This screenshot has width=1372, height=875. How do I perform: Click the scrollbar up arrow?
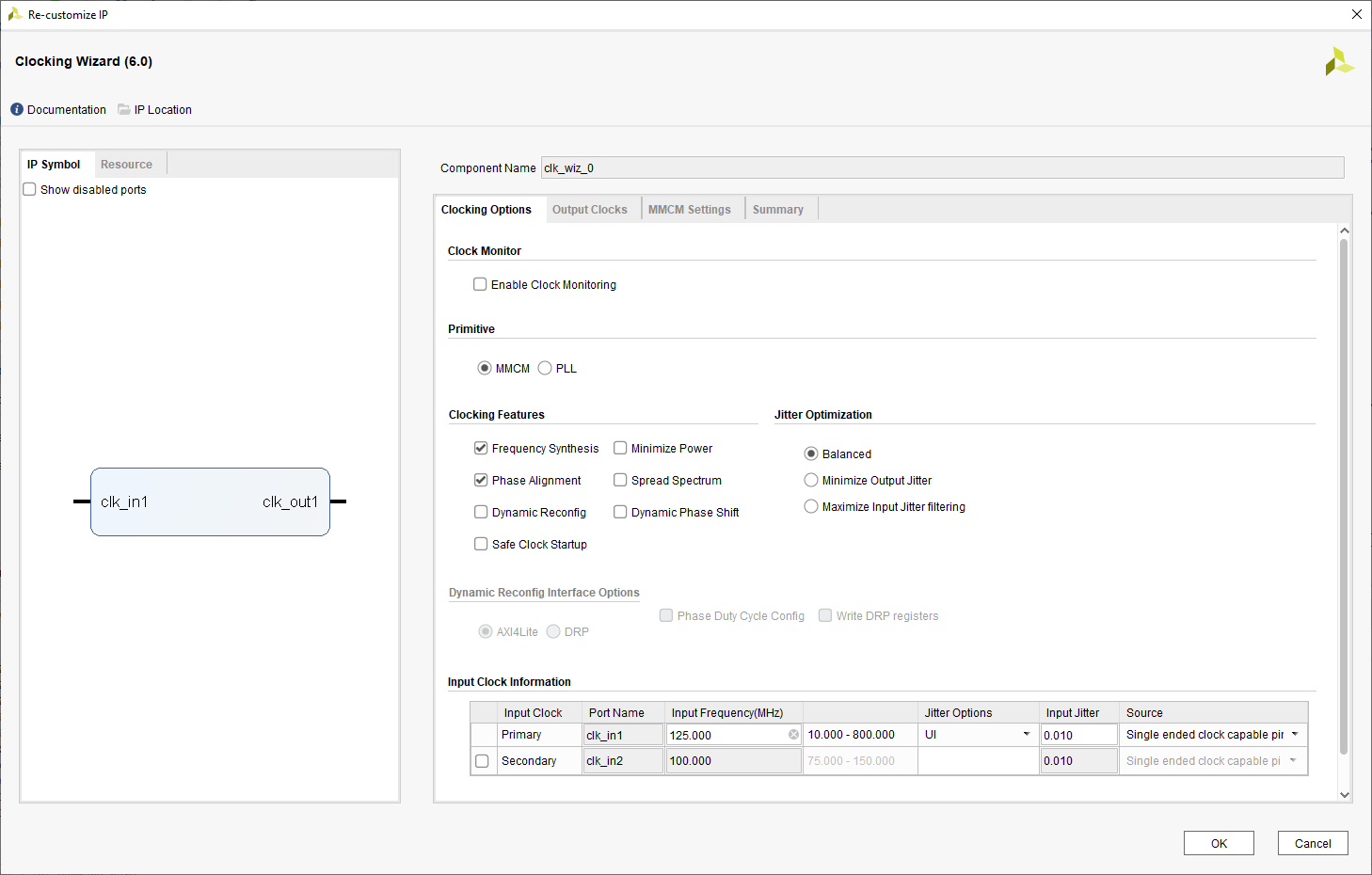click(1345, 231)
